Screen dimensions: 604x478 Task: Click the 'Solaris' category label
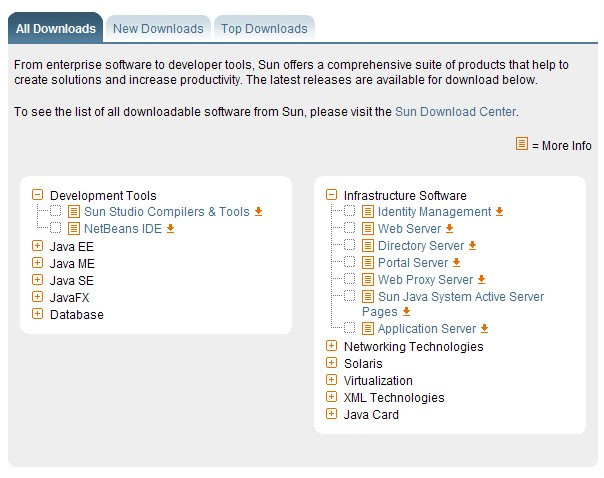click(x=363, y=364)
